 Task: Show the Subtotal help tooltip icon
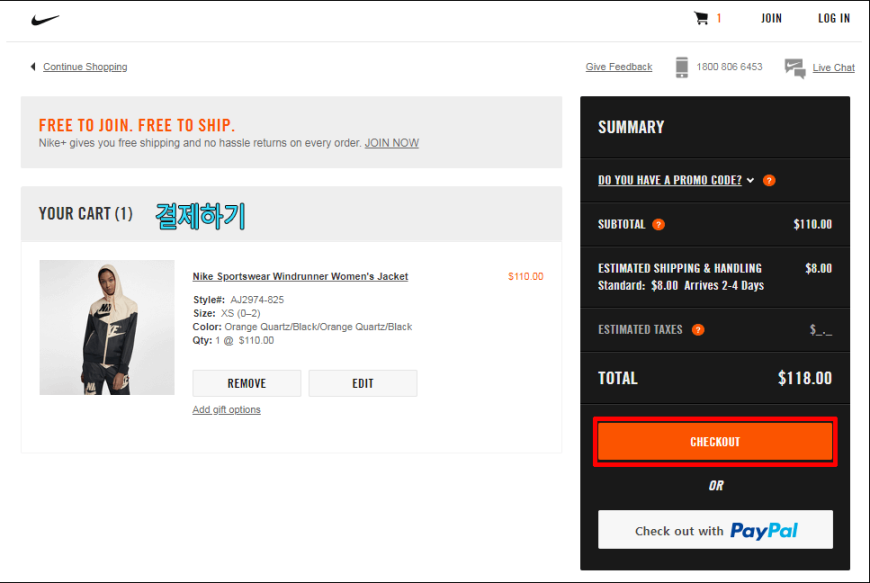pos(659,224)
